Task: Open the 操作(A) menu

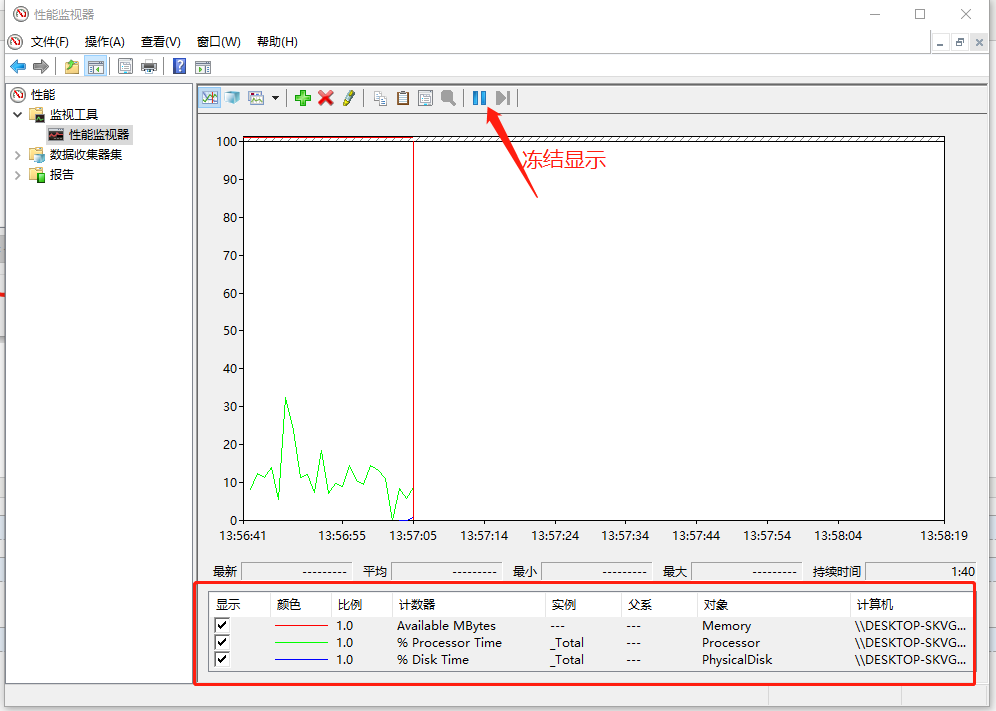Action: point(105,42)
